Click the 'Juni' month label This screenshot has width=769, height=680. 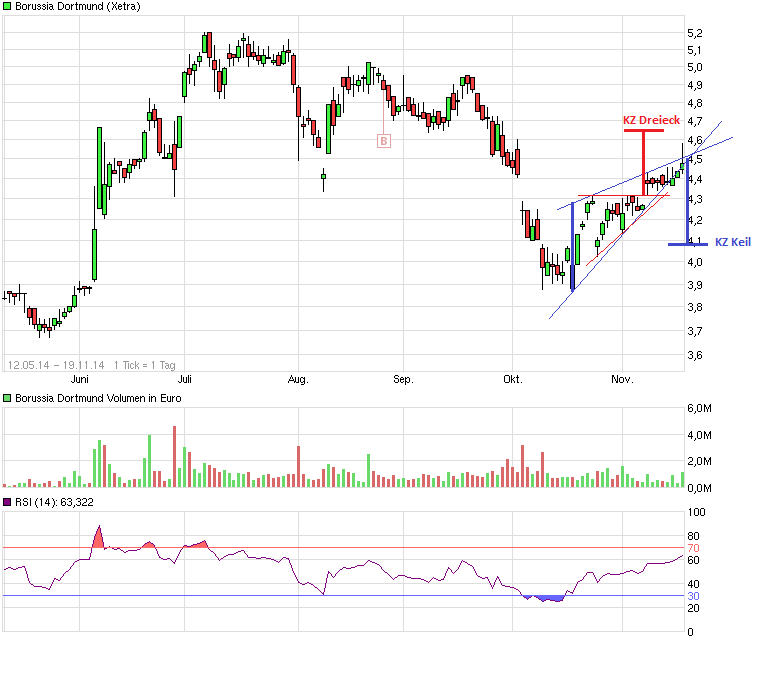[79, 379]
